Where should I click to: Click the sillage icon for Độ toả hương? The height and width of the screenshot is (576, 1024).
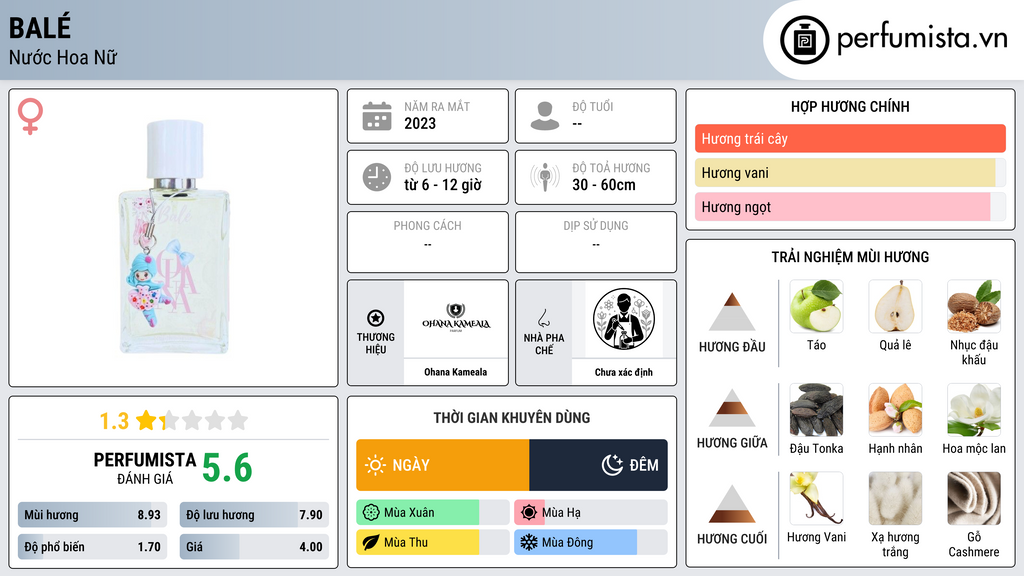(x=545, y=177)
